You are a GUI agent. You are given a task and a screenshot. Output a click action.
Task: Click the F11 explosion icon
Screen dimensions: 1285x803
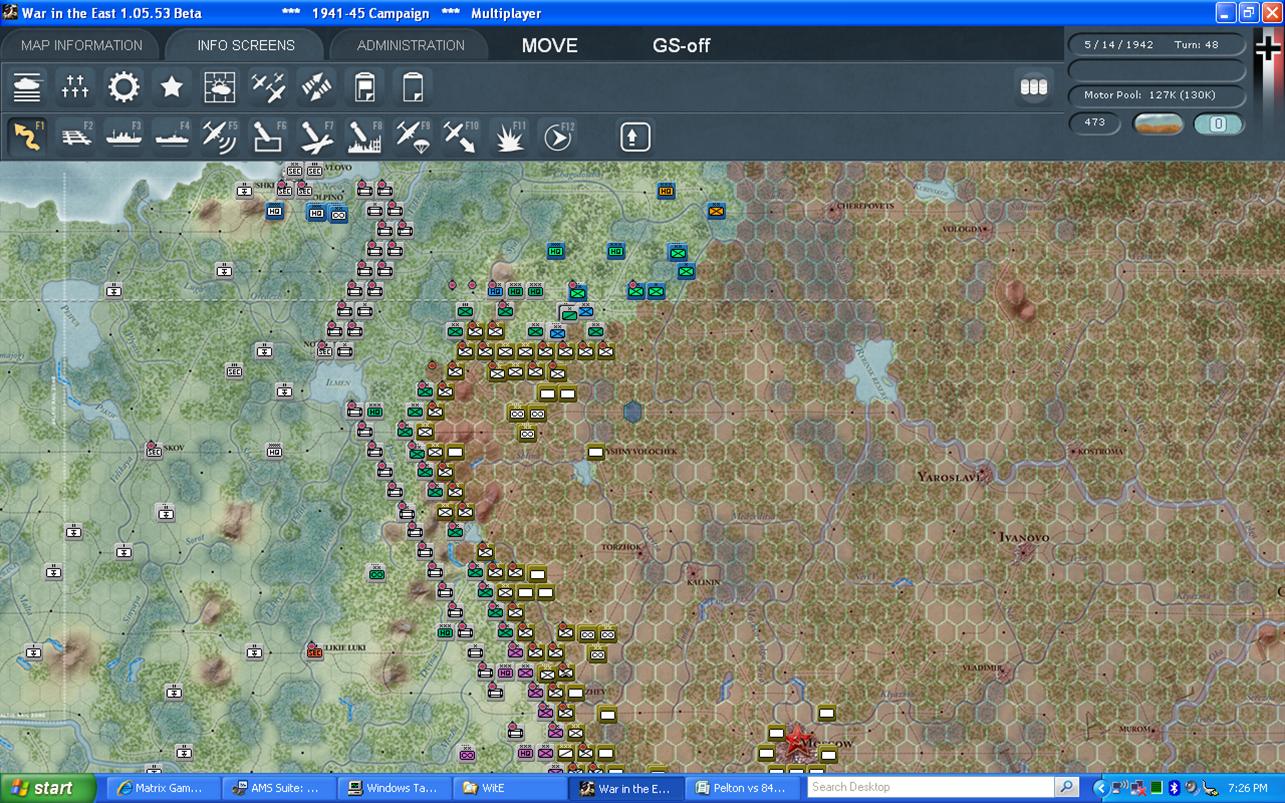point(510,136)
